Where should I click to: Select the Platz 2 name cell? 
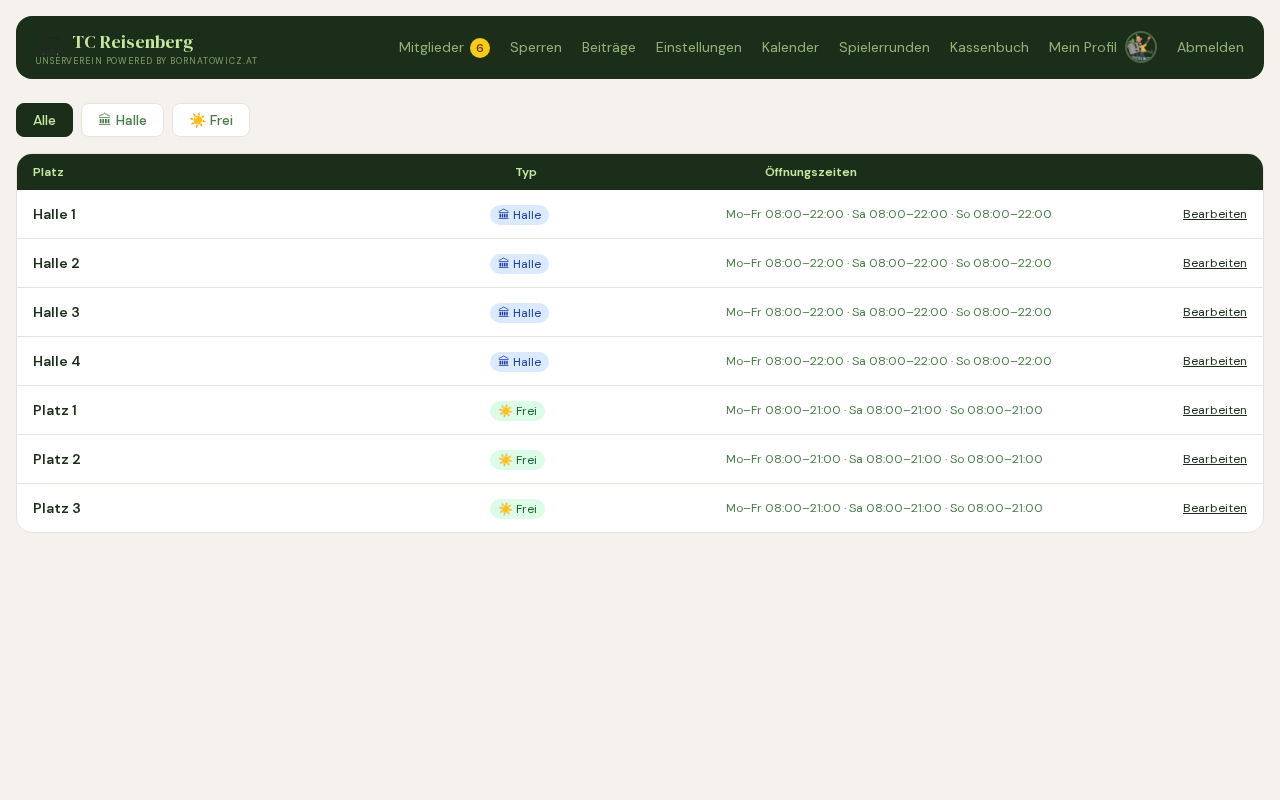(57, 459)
